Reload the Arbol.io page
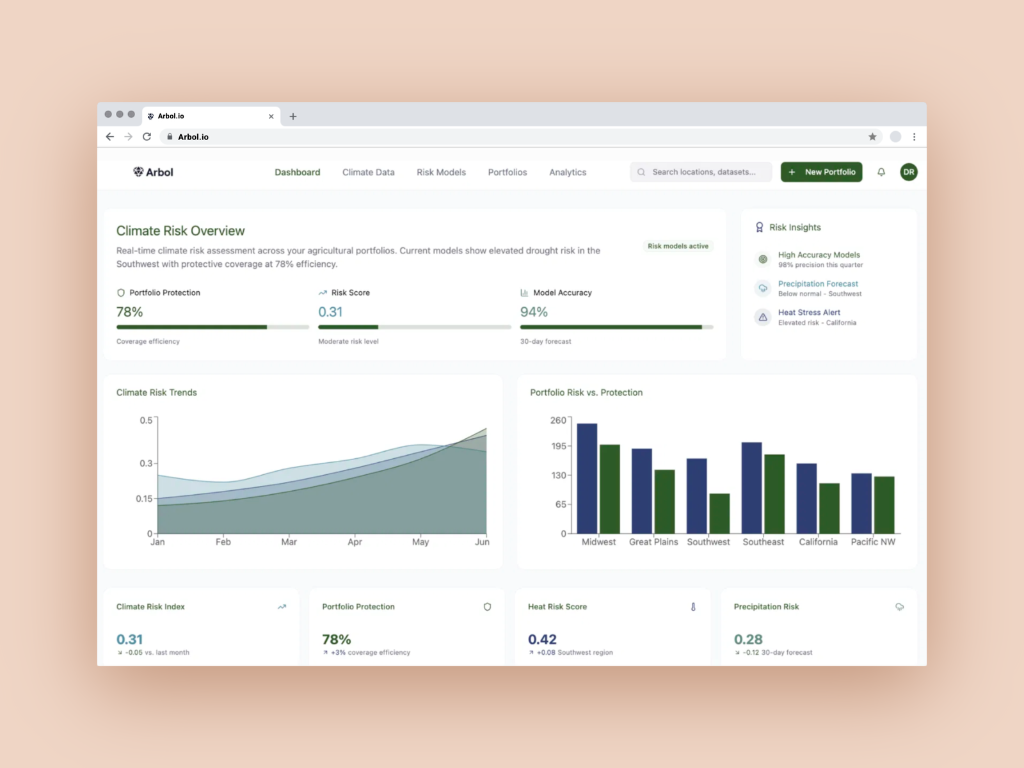 pyautogui.click(x=147, y=136)
